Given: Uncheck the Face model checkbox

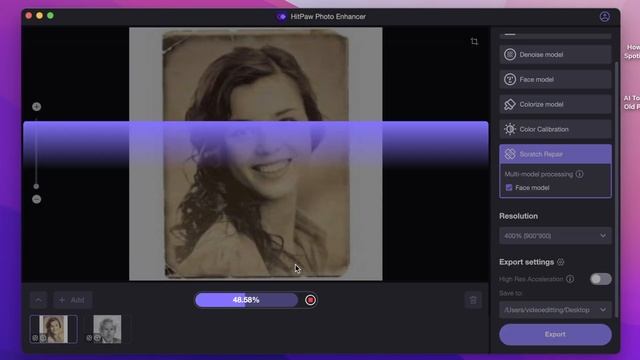Looking at the screenshot, I should pyautogui.click(x=509, y=187).
